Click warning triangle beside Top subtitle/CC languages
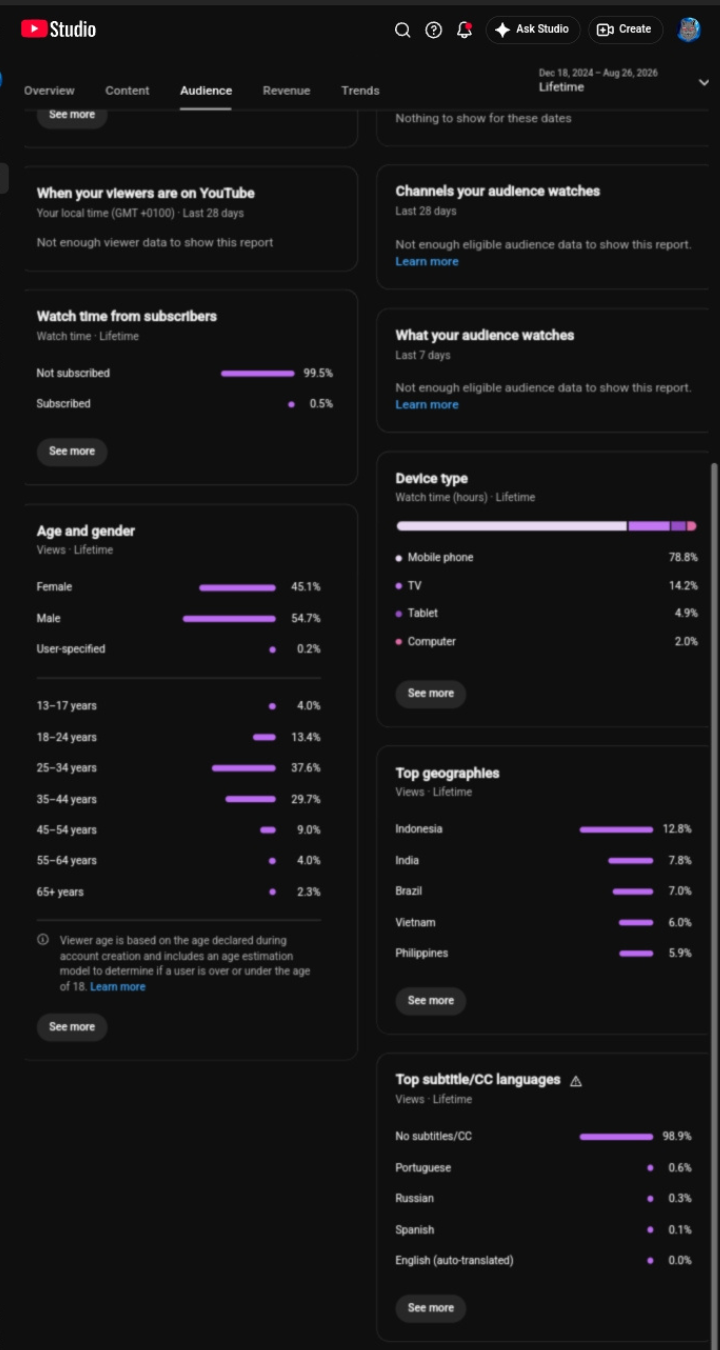The image size is (720, 1350). point(576,1080)
